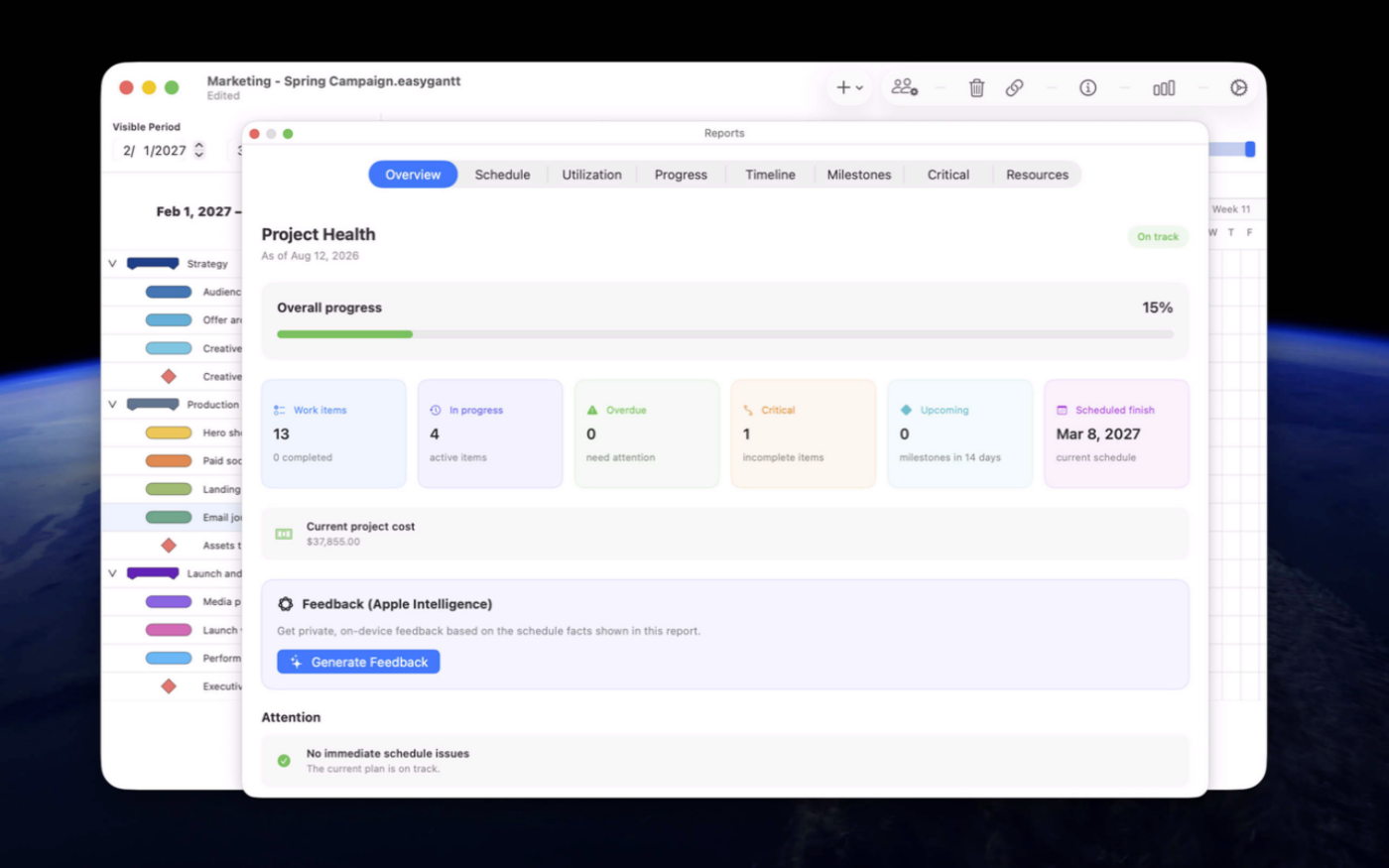Show the Critical tab
1389x868 pixels.
948,175
